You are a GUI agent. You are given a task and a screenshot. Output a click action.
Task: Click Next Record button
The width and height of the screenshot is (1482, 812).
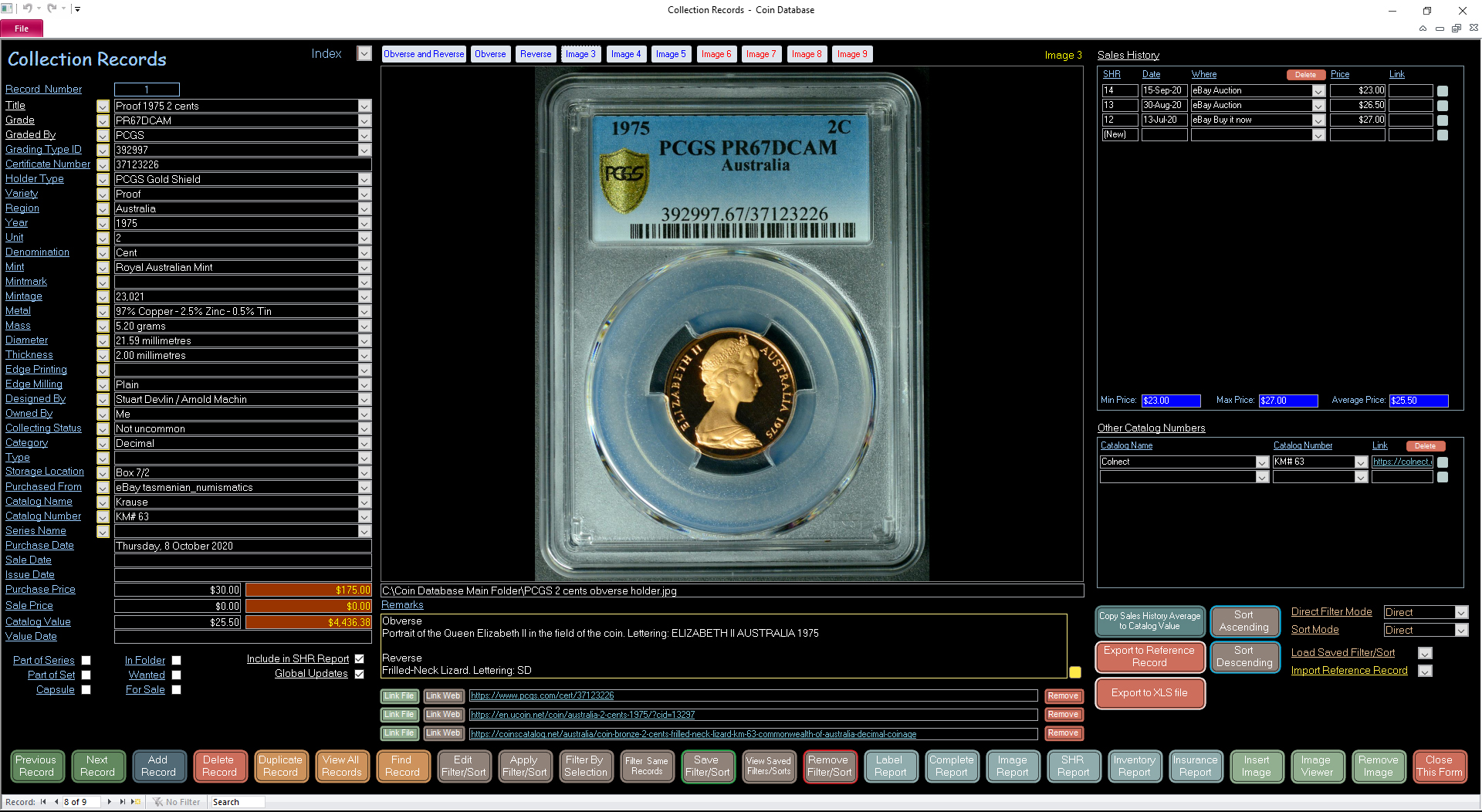(x=97, y=766)
